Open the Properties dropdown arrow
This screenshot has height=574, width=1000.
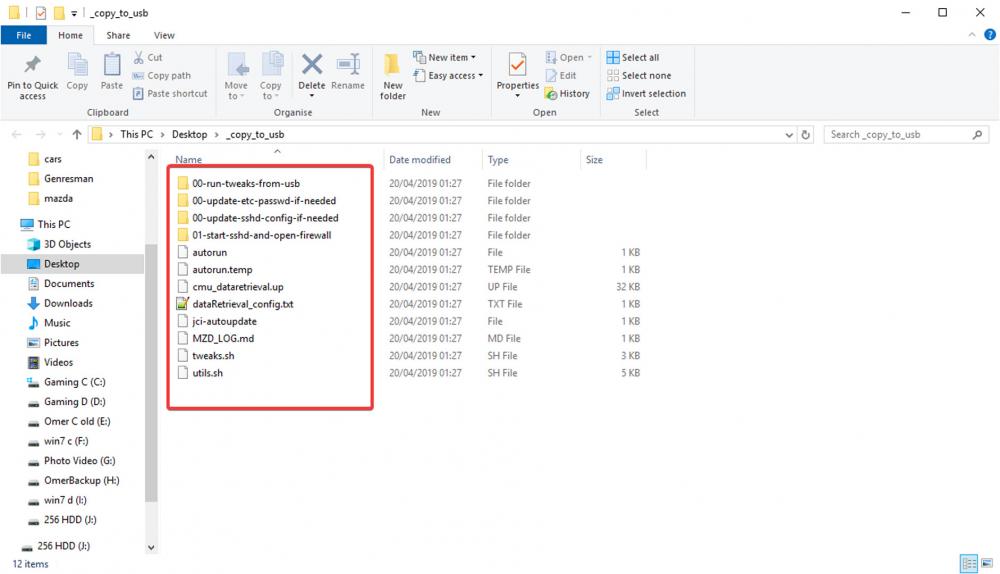[517, 96]
